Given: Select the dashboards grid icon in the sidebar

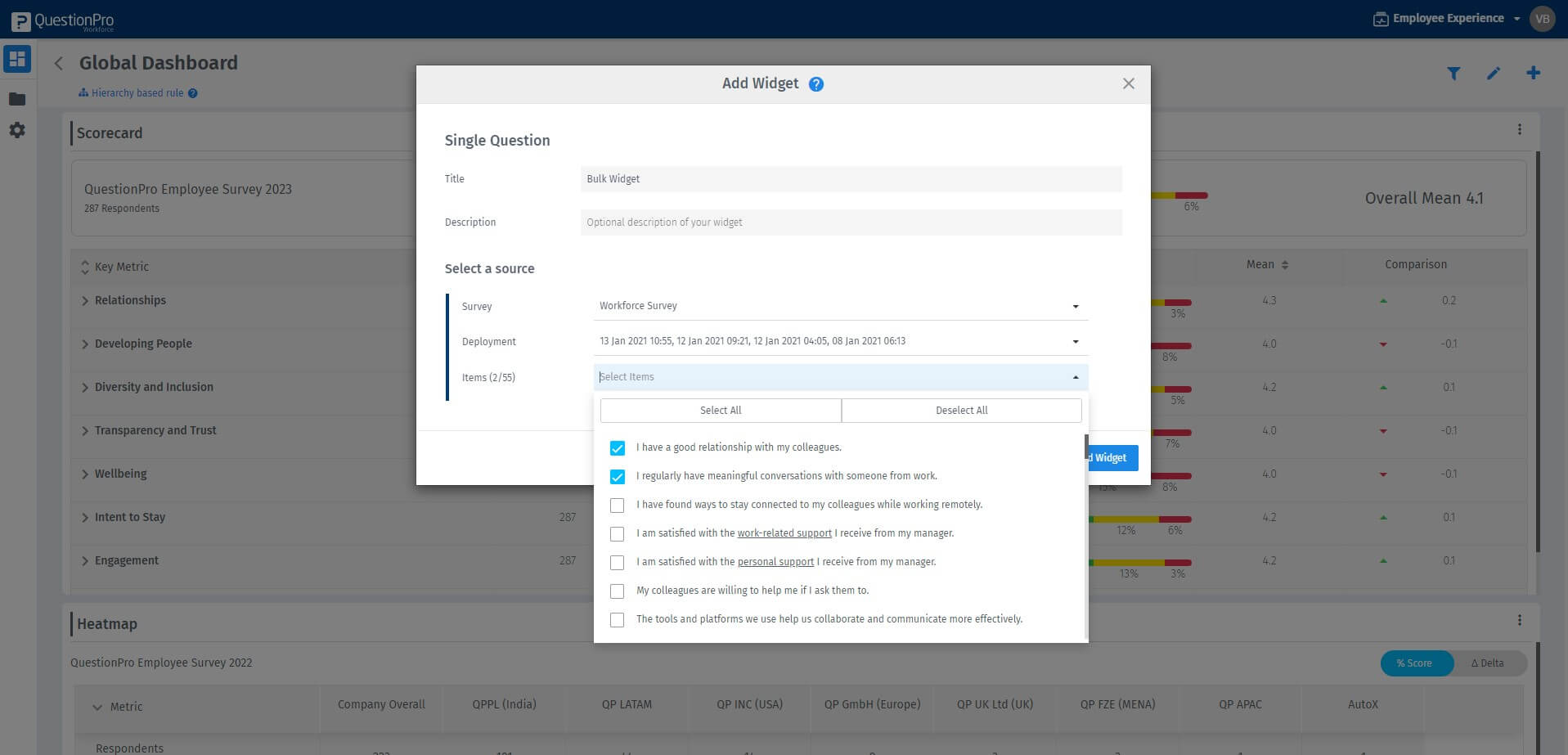Looking at the screenshot, I should coord(16,58).
